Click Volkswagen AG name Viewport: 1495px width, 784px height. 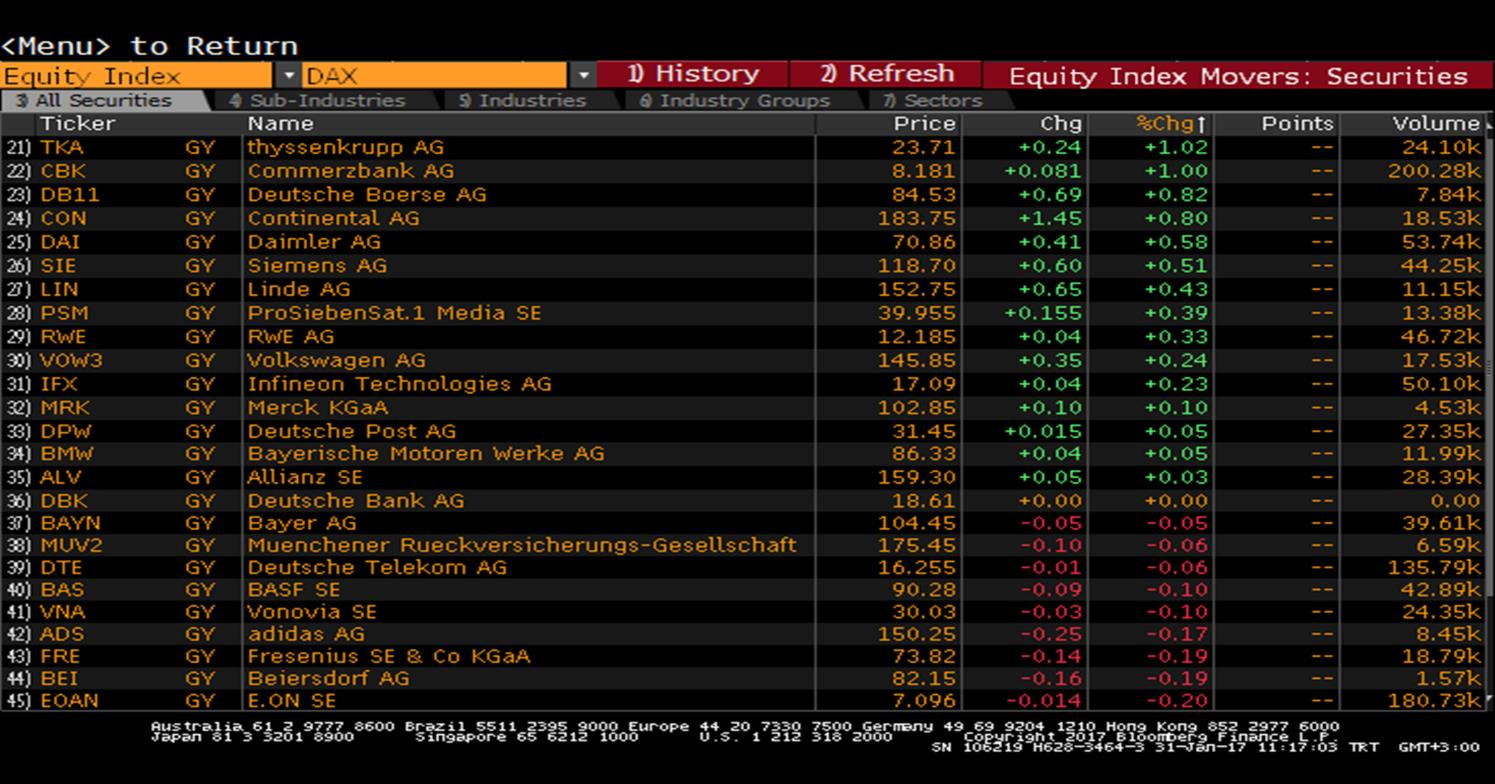click(x=336, y=360)
